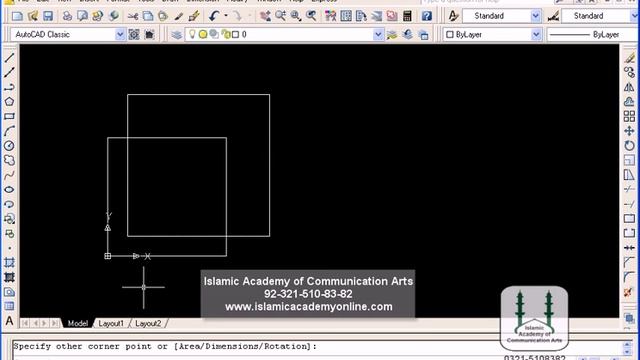Select the Revision Cloud tool
The width and height of the screenshot is (640, 360).
[9, 160]
